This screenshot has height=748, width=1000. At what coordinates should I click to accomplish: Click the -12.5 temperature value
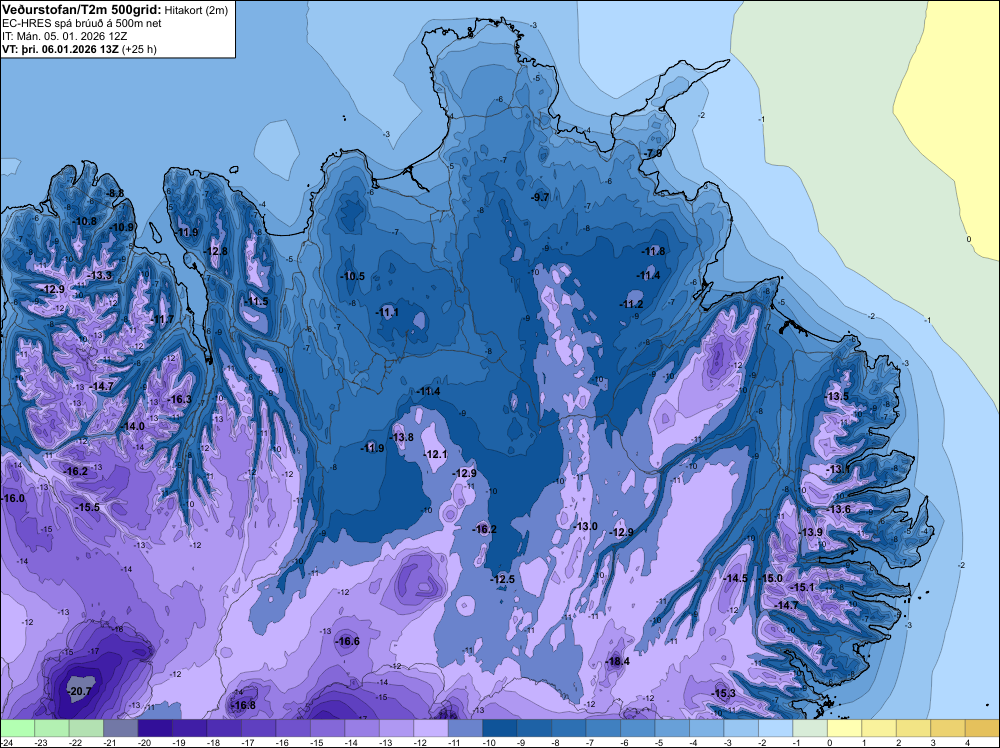503,579
